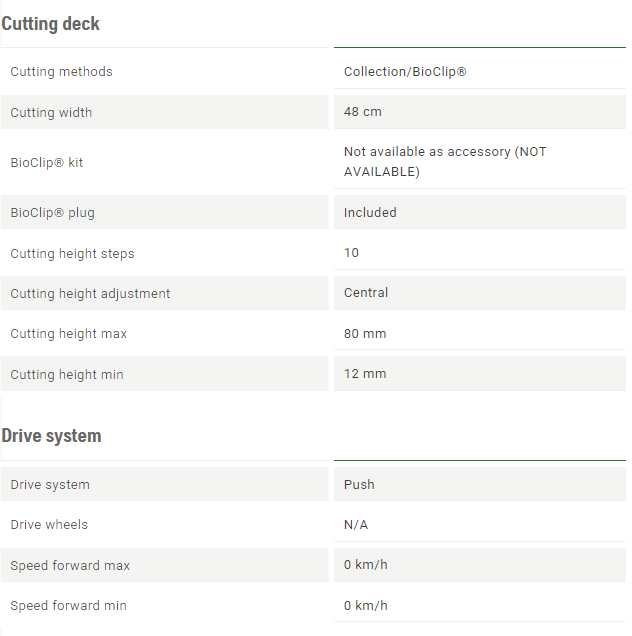The image size is (632, 636).
Task: Click the Push value in Drive system
Action: [x=359, y=484]
